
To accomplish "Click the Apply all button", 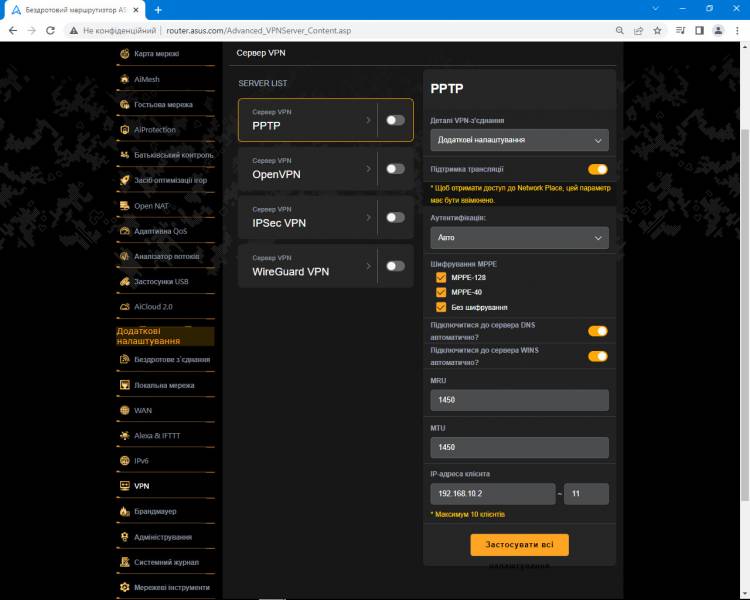I will [x=519, y=545].
